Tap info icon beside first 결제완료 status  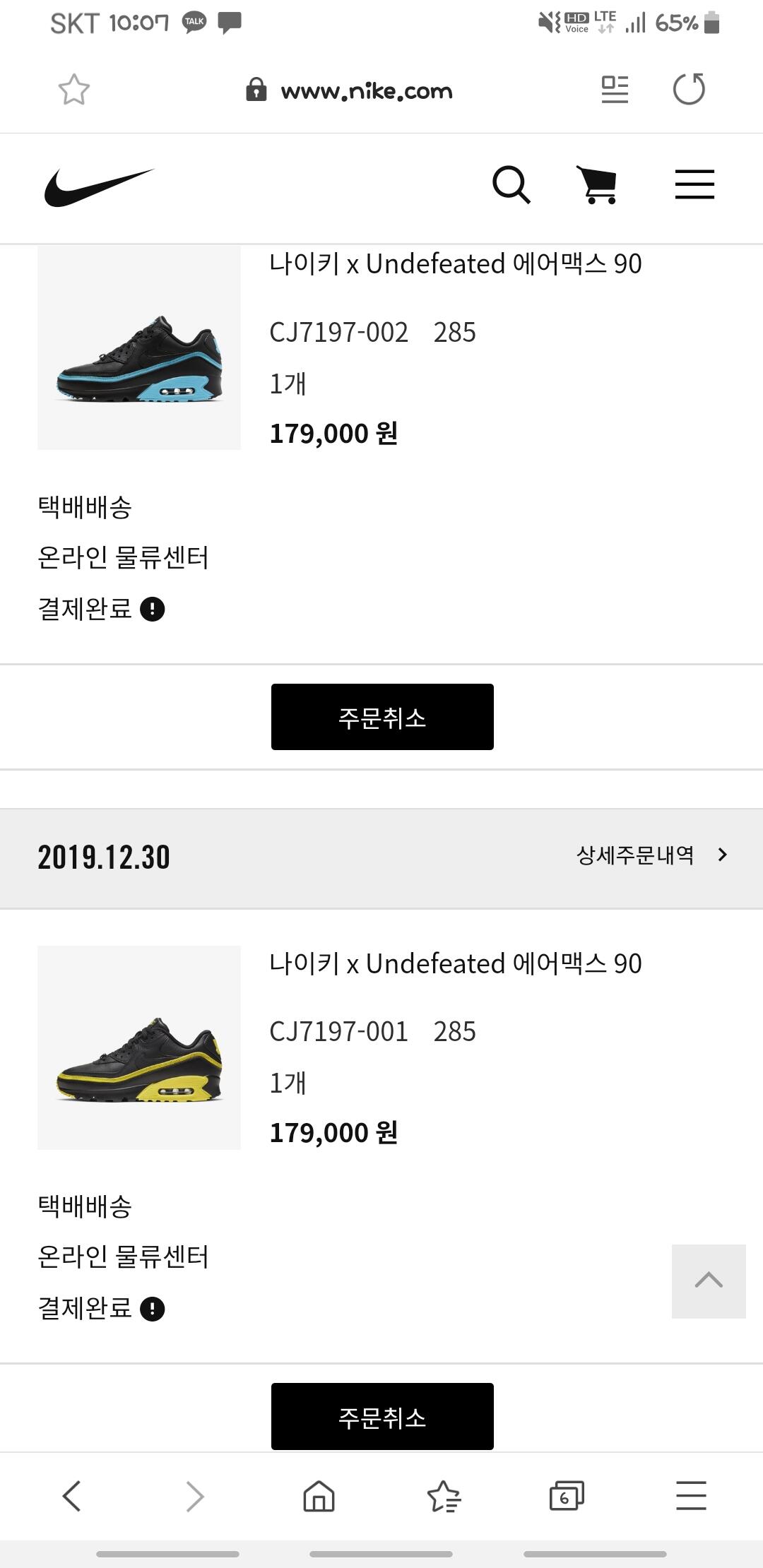(153, 609)
